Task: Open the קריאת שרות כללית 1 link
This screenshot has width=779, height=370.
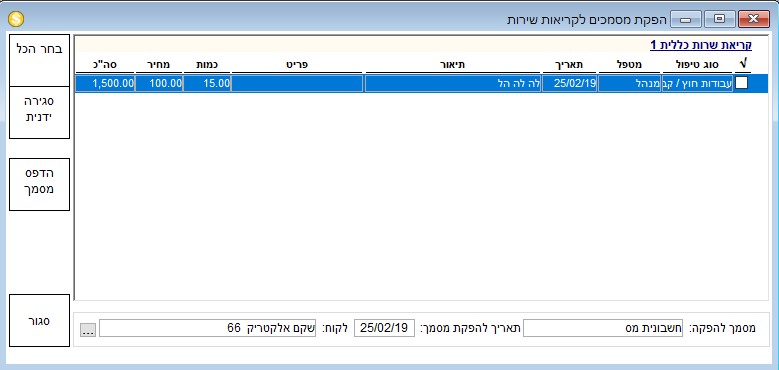Action: 701,45
